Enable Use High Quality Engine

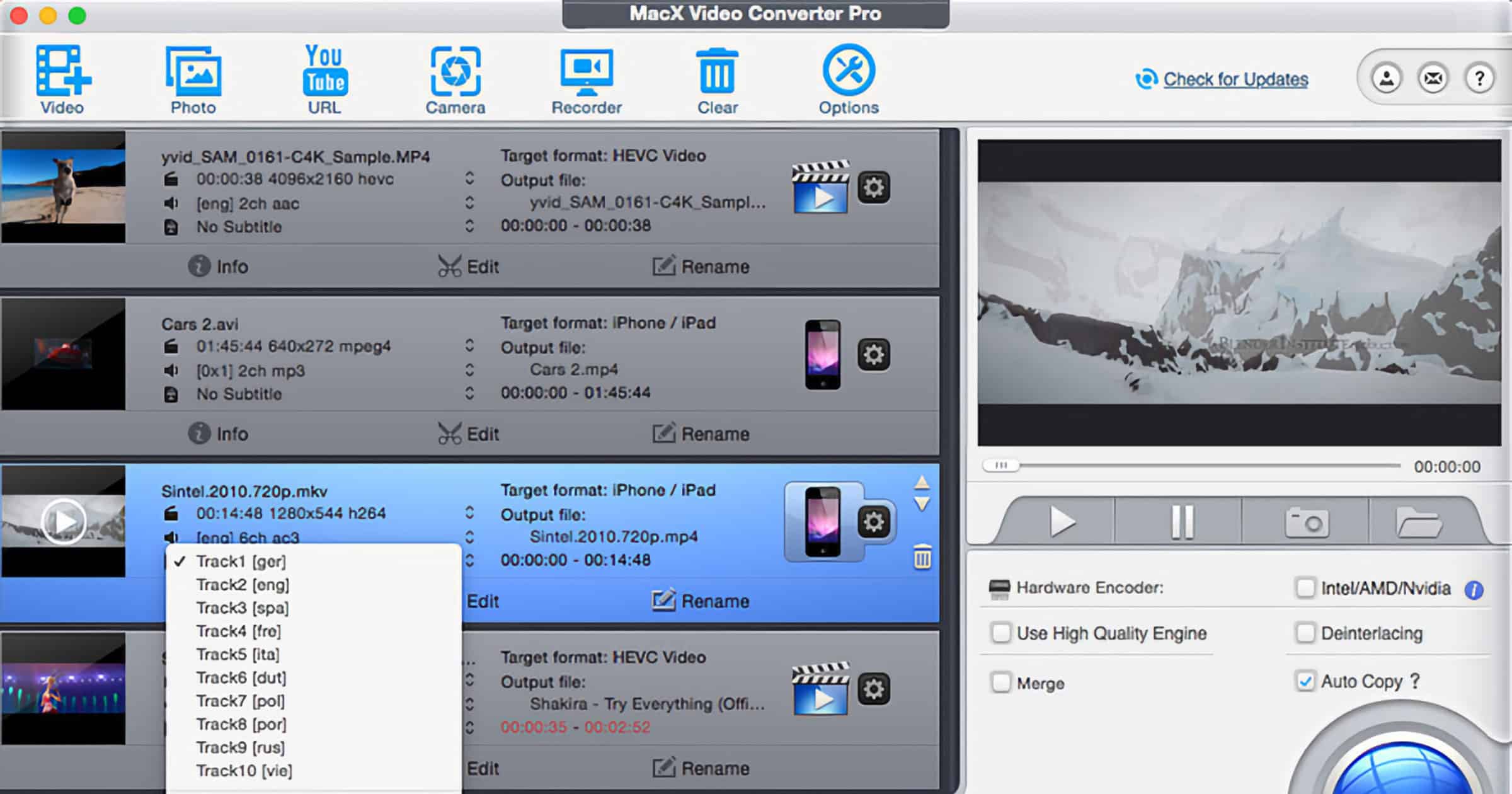[x=1001, y=633]
